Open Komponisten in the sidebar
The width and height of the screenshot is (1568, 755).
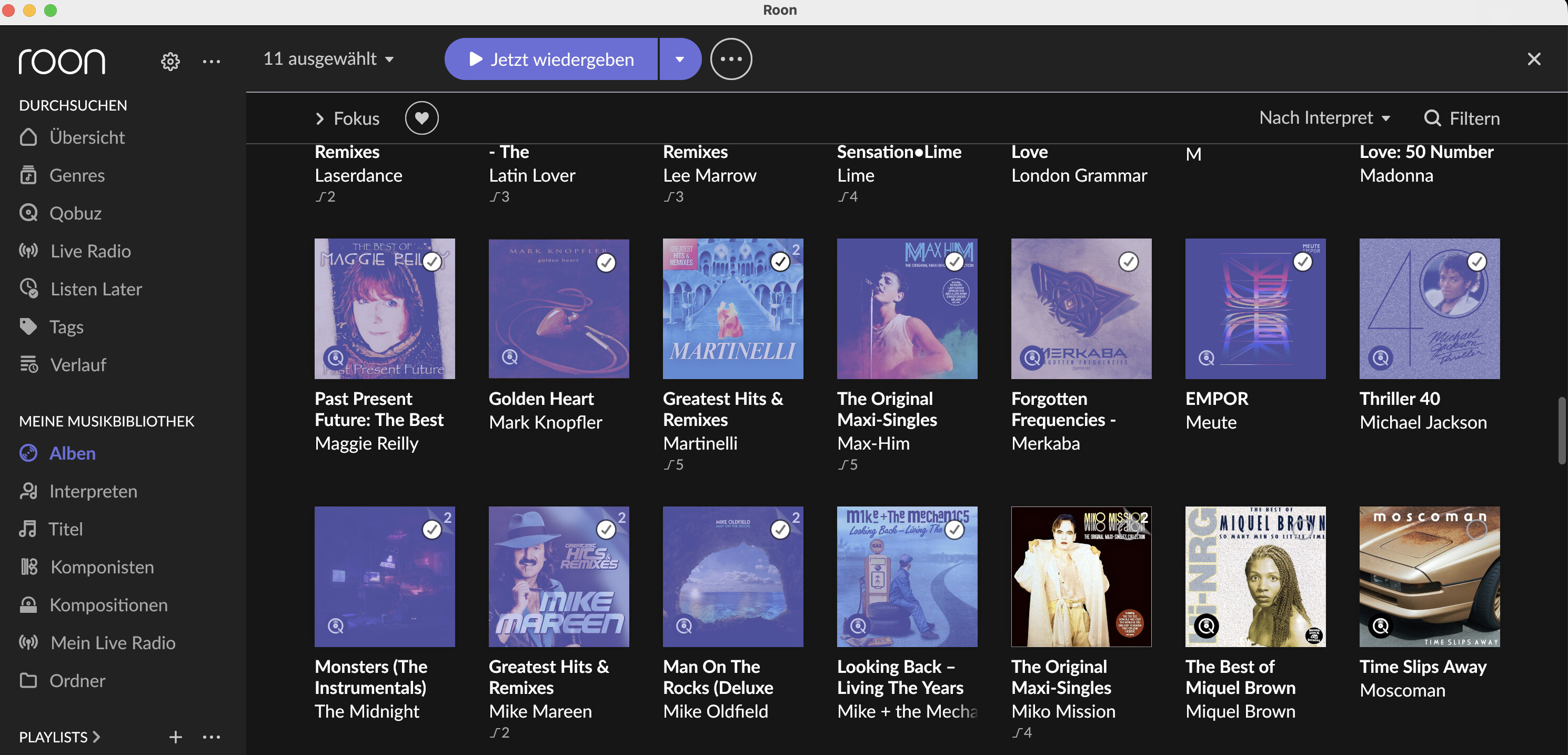click(101, 567)
